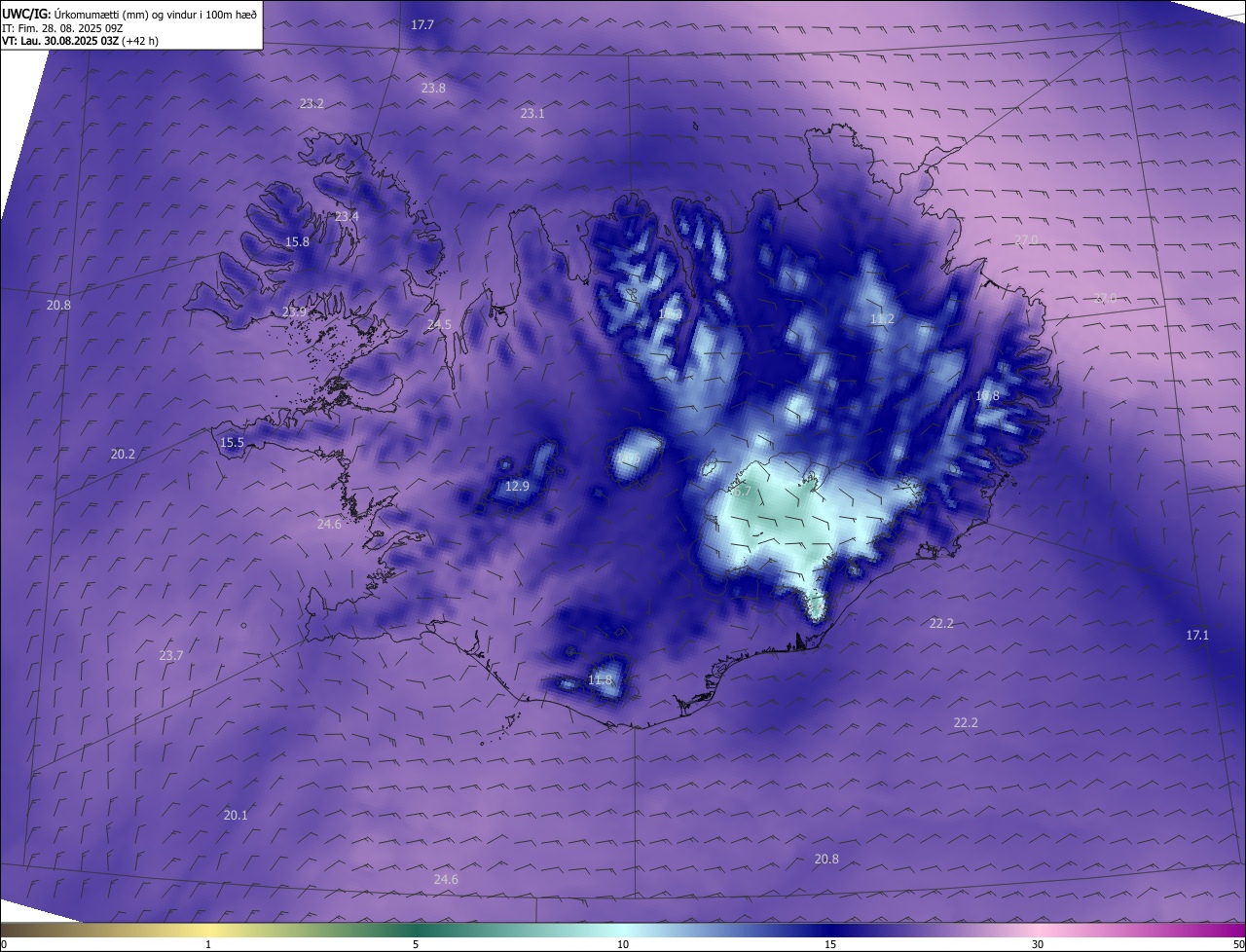Click the 15.8 value label
The width and height of the screenshot is (1246, 952).
297,242
